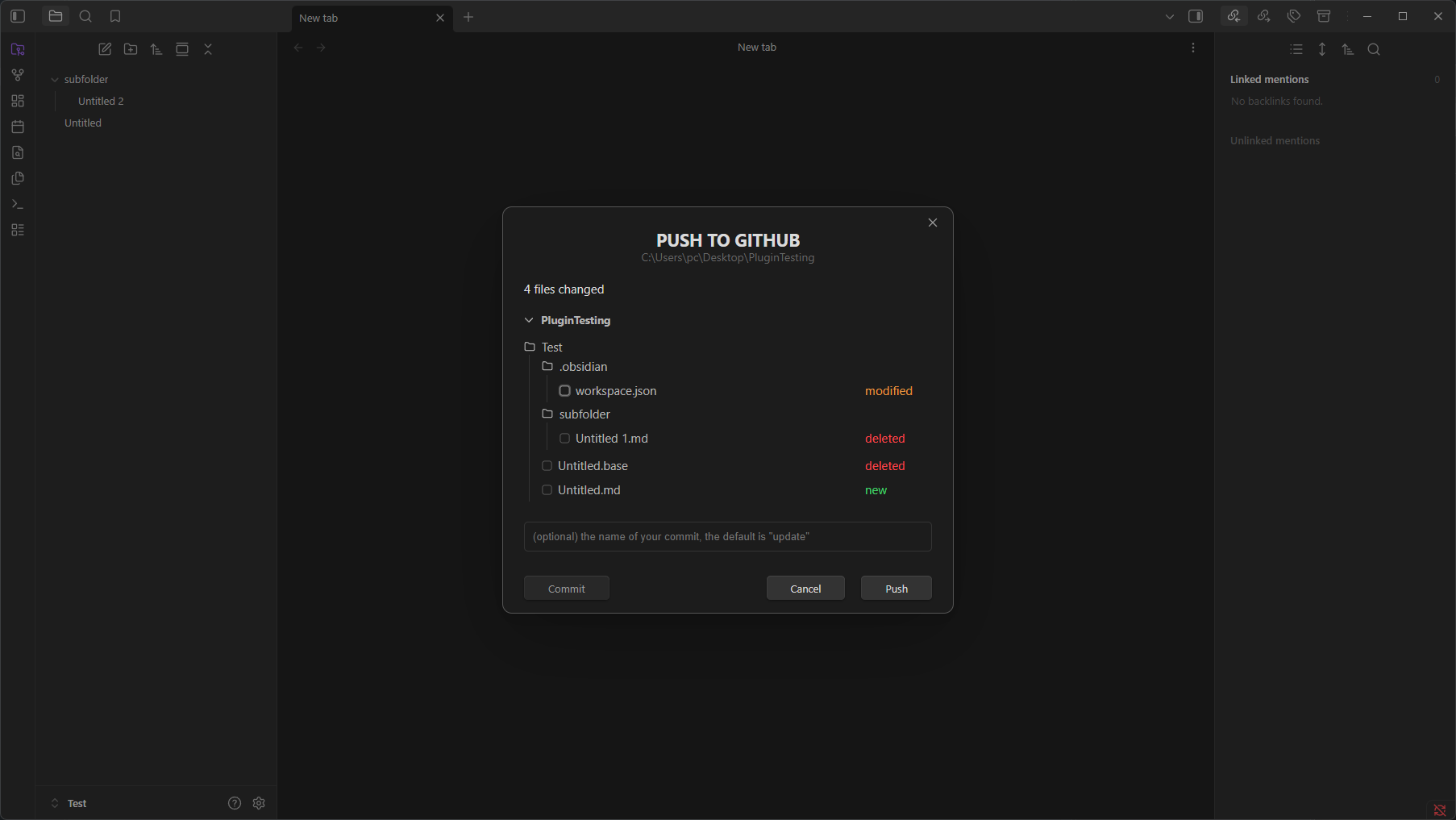Create a new folder in file explorer
This screenshot has width=1456, height=820.
131,49
